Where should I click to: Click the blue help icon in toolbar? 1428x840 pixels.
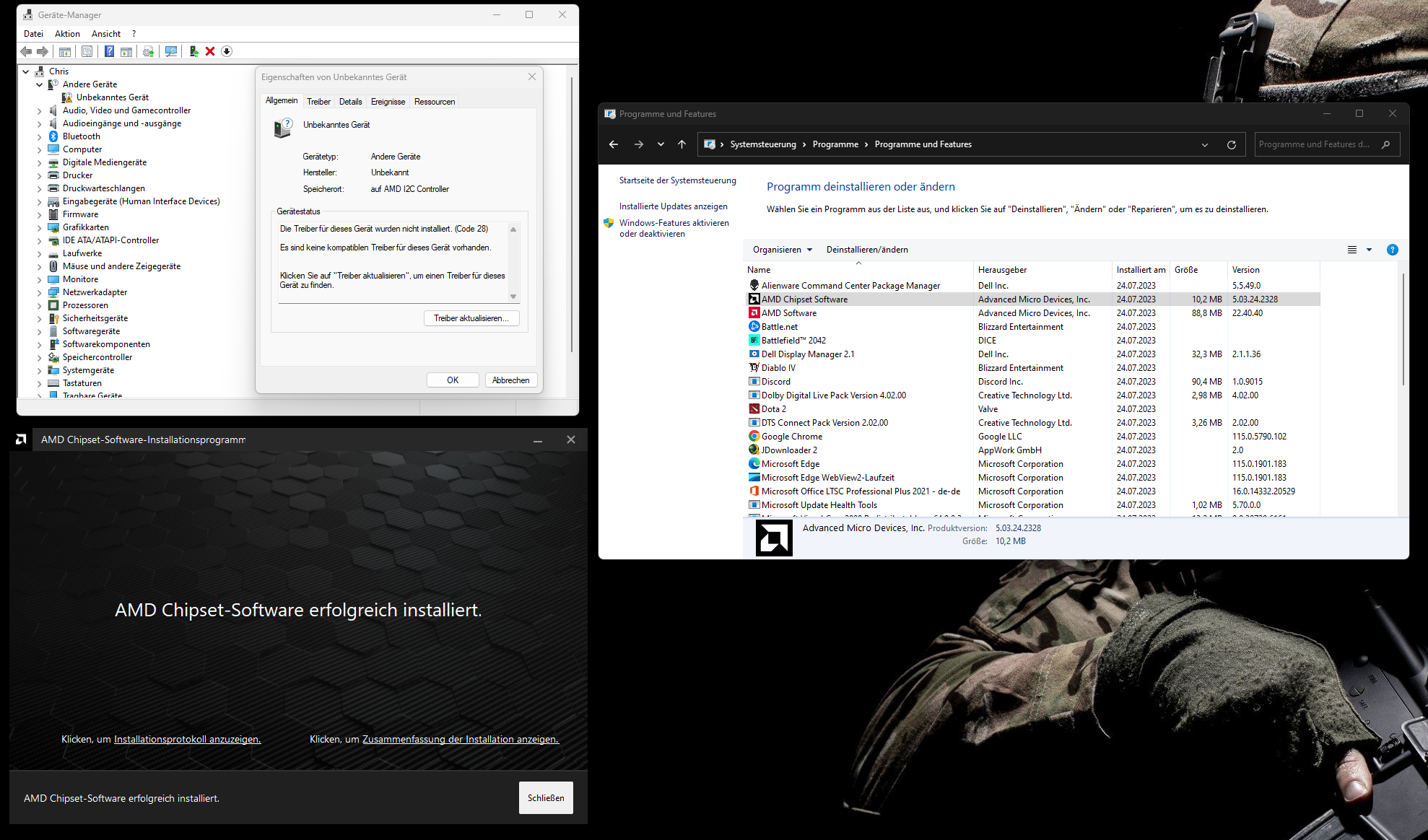pyautogui.click(x=109, y=51)
